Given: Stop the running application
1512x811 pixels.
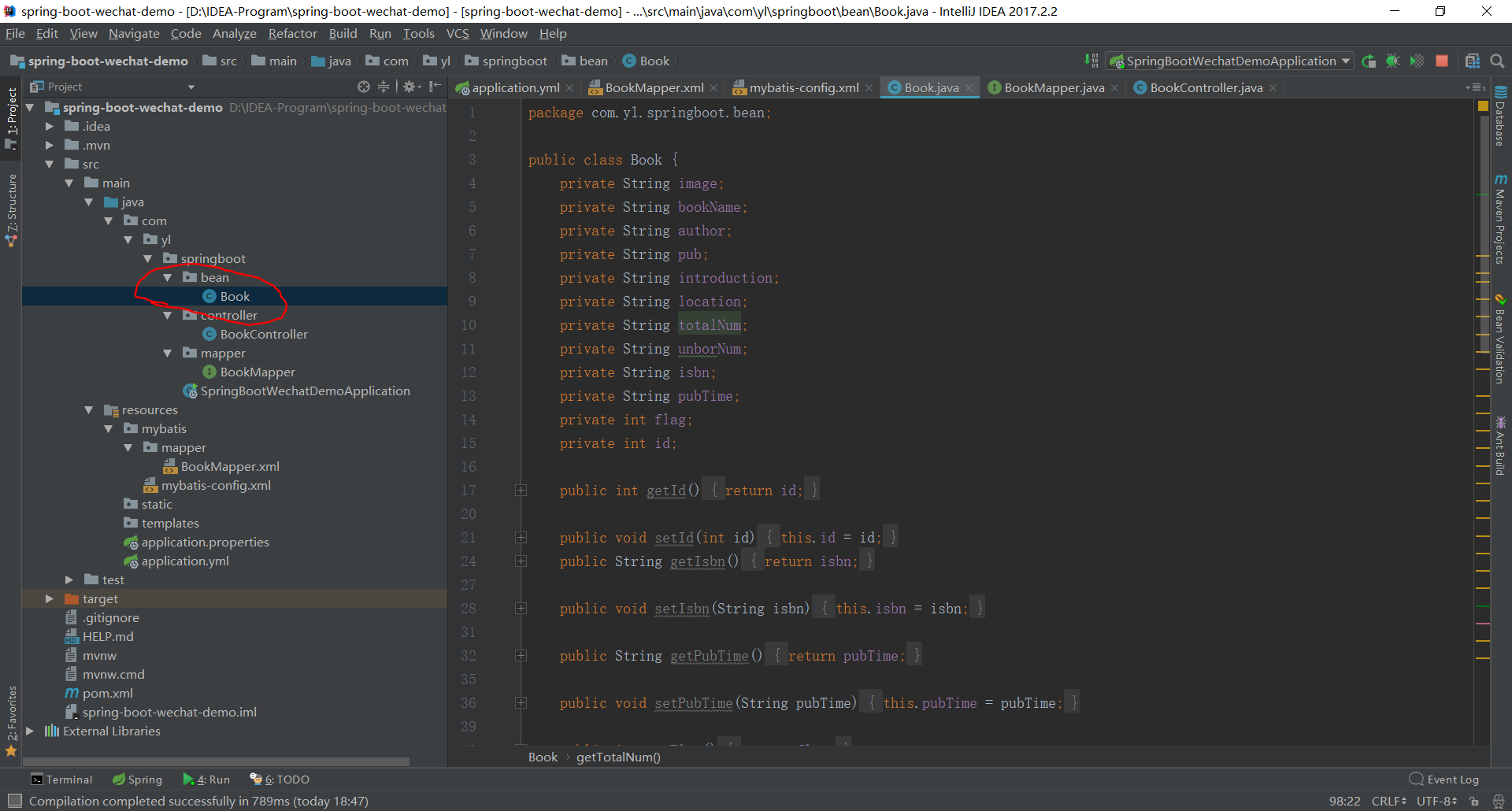Looking at the screenshot, I should pyautogui.click(x=1442, y=61).
